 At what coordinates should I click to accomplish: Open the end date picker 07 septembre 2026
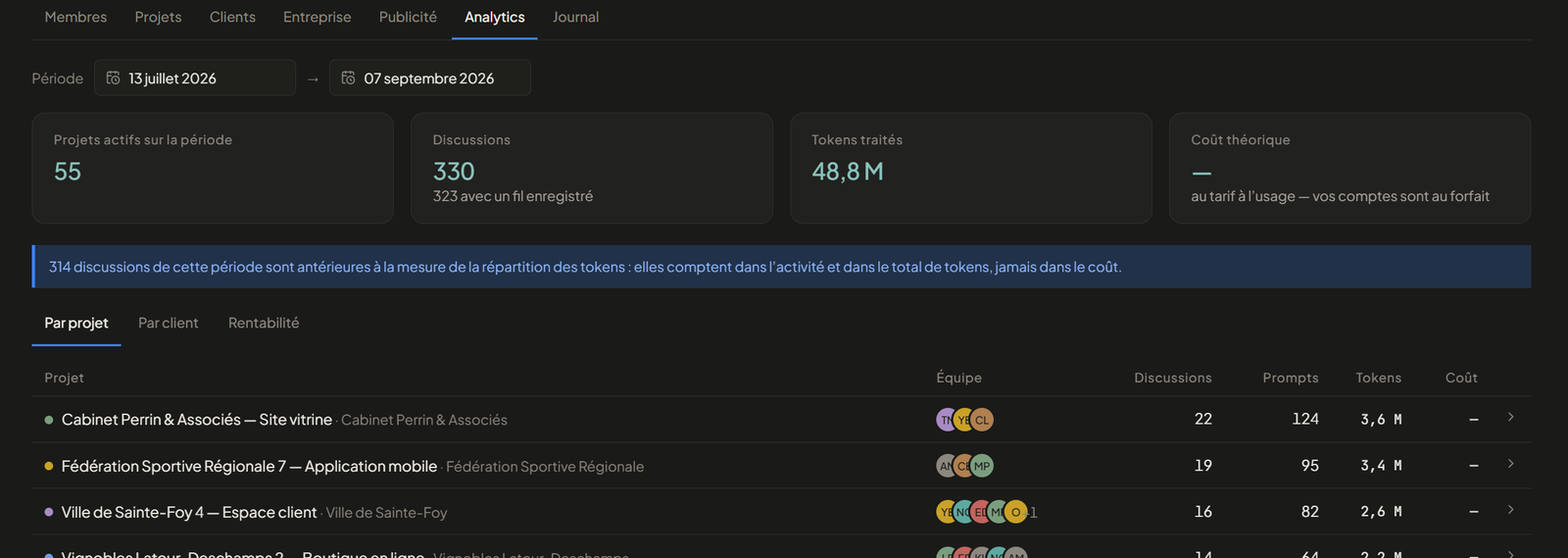pos(430,78)
